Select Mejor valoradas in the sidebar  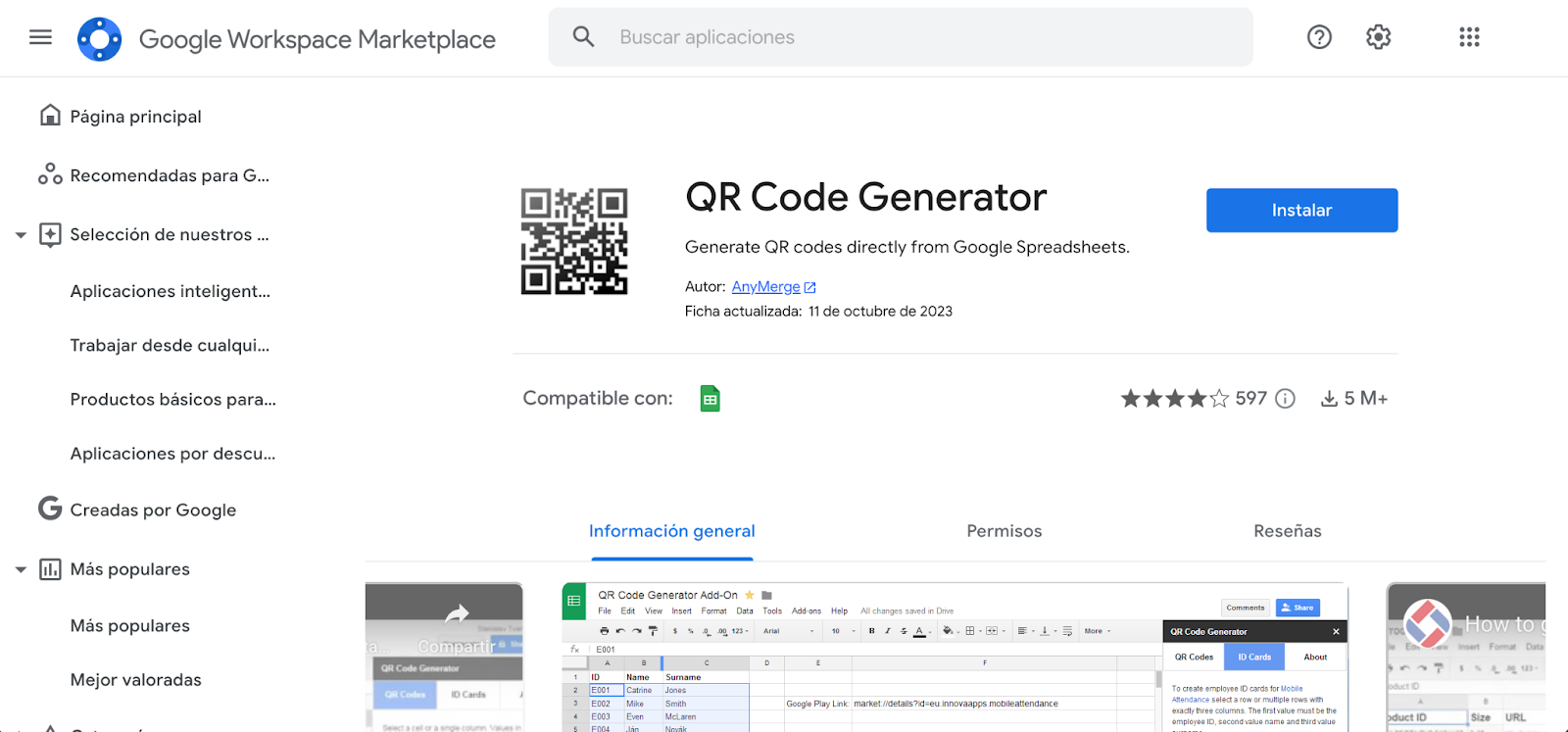135,680
